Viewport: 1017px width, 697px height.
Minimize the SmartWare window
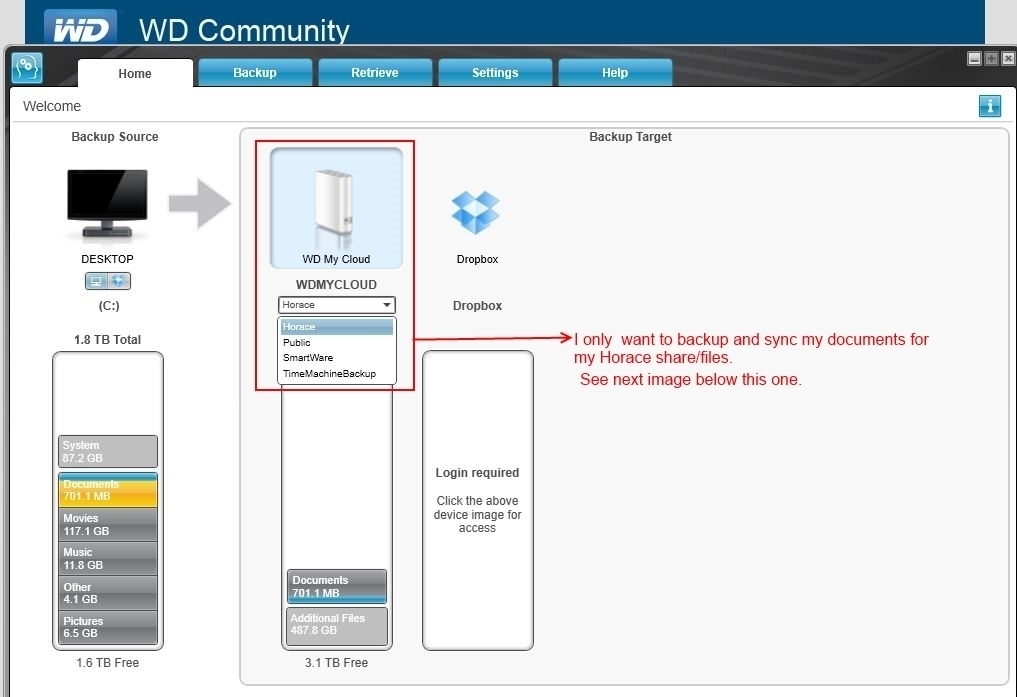[974, 58]
